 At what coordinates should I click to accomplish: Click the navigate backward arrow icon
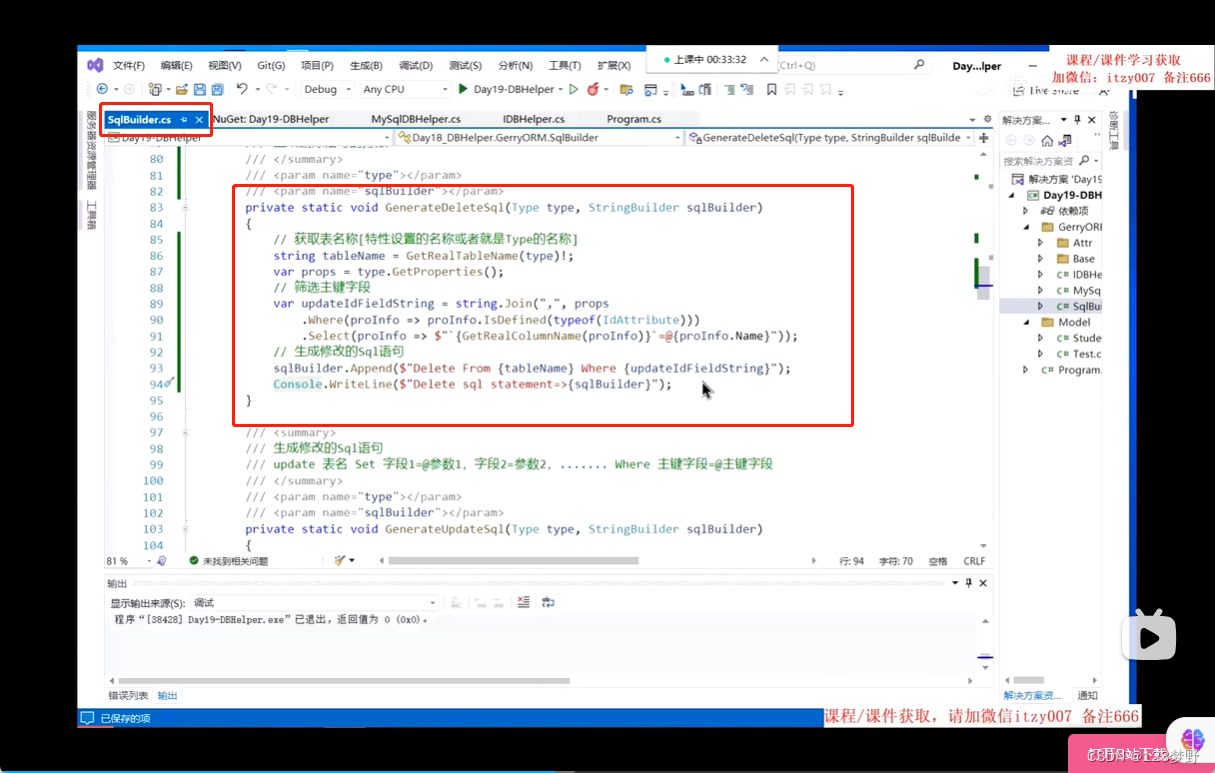pyautogui.click(x=102, y=89)
